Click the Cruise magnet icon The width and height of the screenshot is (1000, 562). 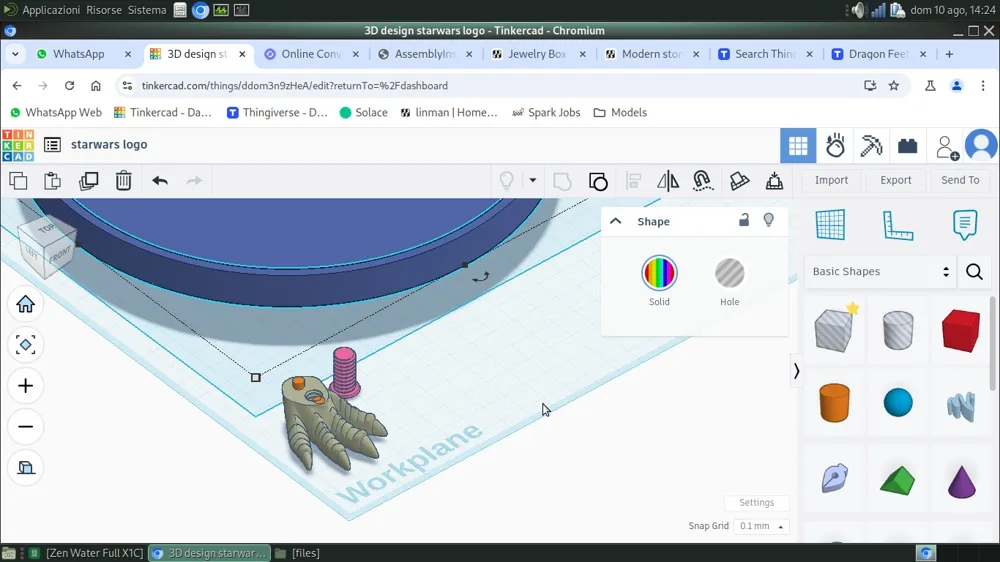tap(702, 181)
